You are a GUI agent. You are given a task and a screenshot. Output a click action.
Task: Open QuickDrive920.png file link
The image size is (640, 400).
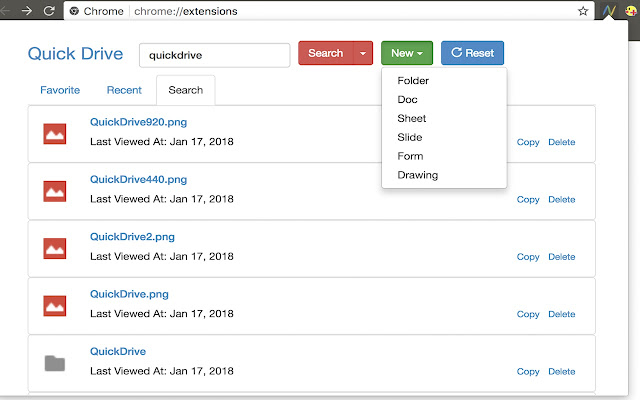138,122
